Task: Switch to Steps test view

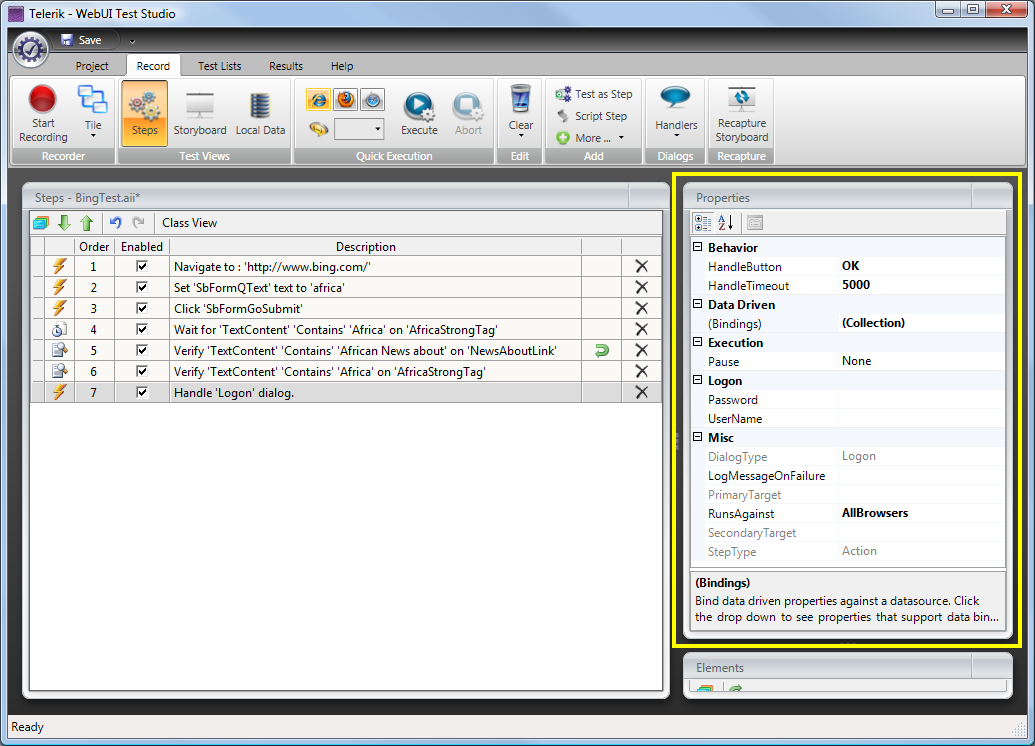Action: (145, 113)
